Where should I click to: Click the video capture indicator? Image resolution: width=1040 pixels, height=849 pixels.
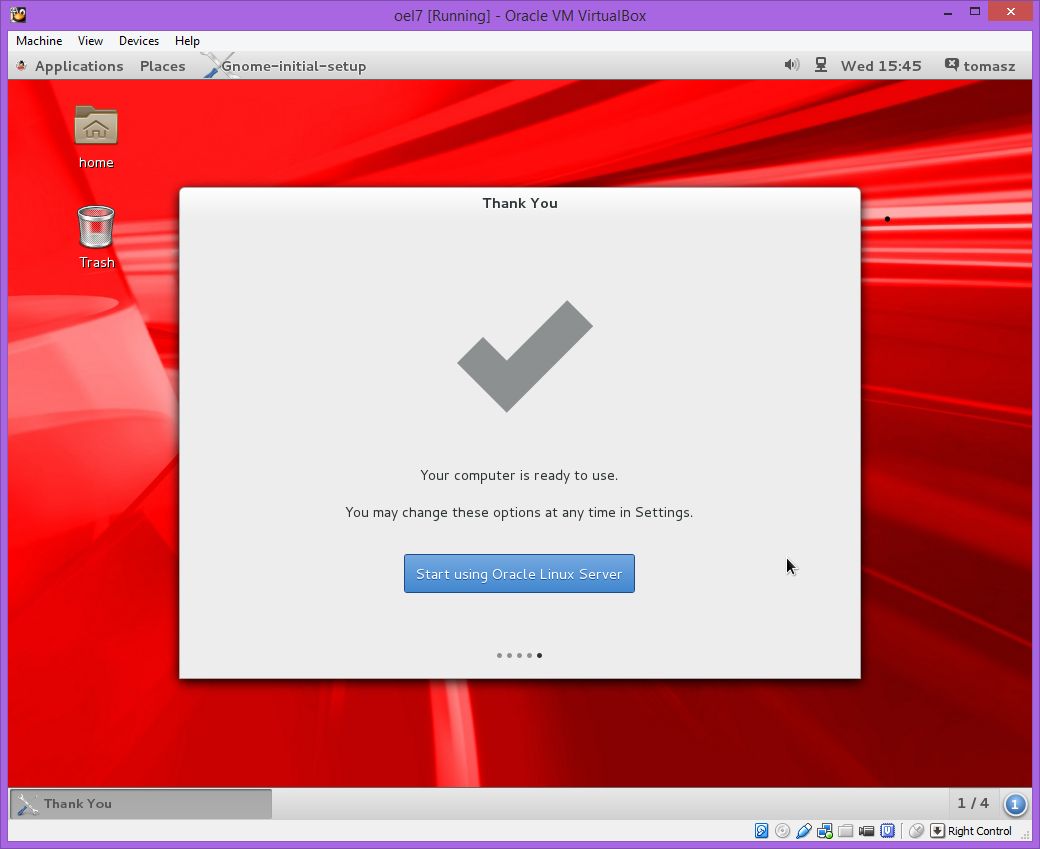coord(866,830)
